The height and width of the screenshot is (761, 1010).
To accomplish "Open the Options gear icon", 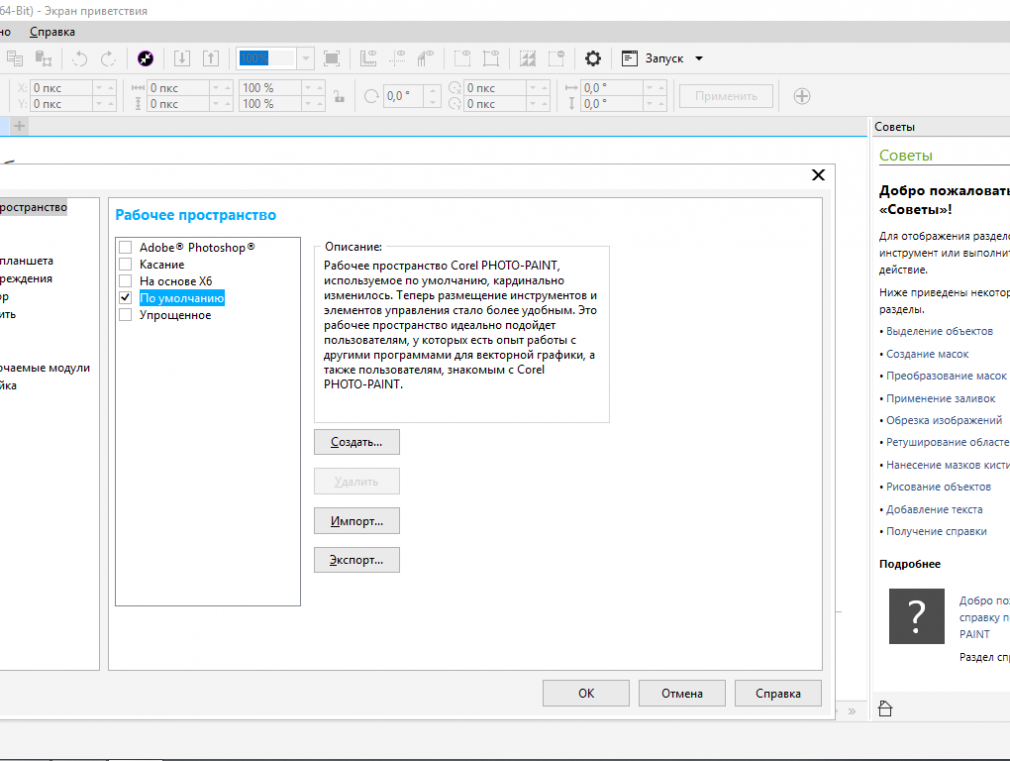I will (593, 59).
